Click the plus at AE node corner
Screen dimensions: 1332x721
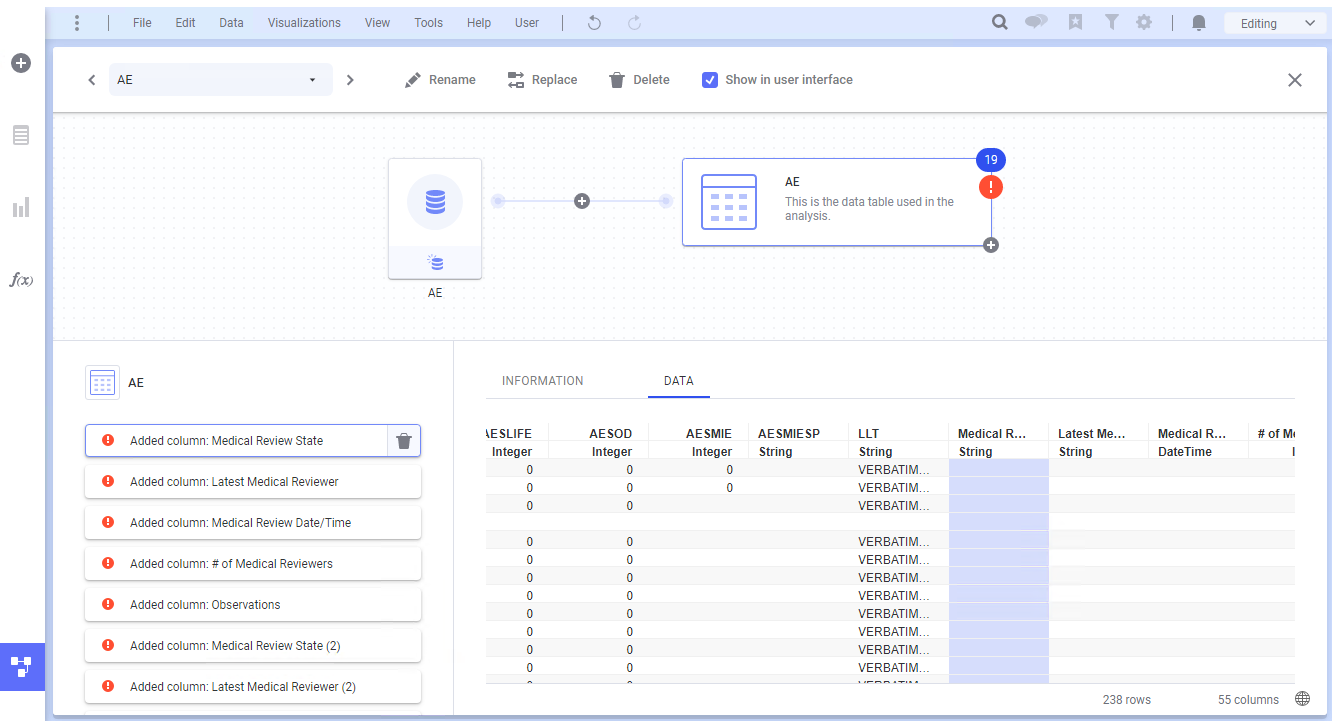point(991,245)
